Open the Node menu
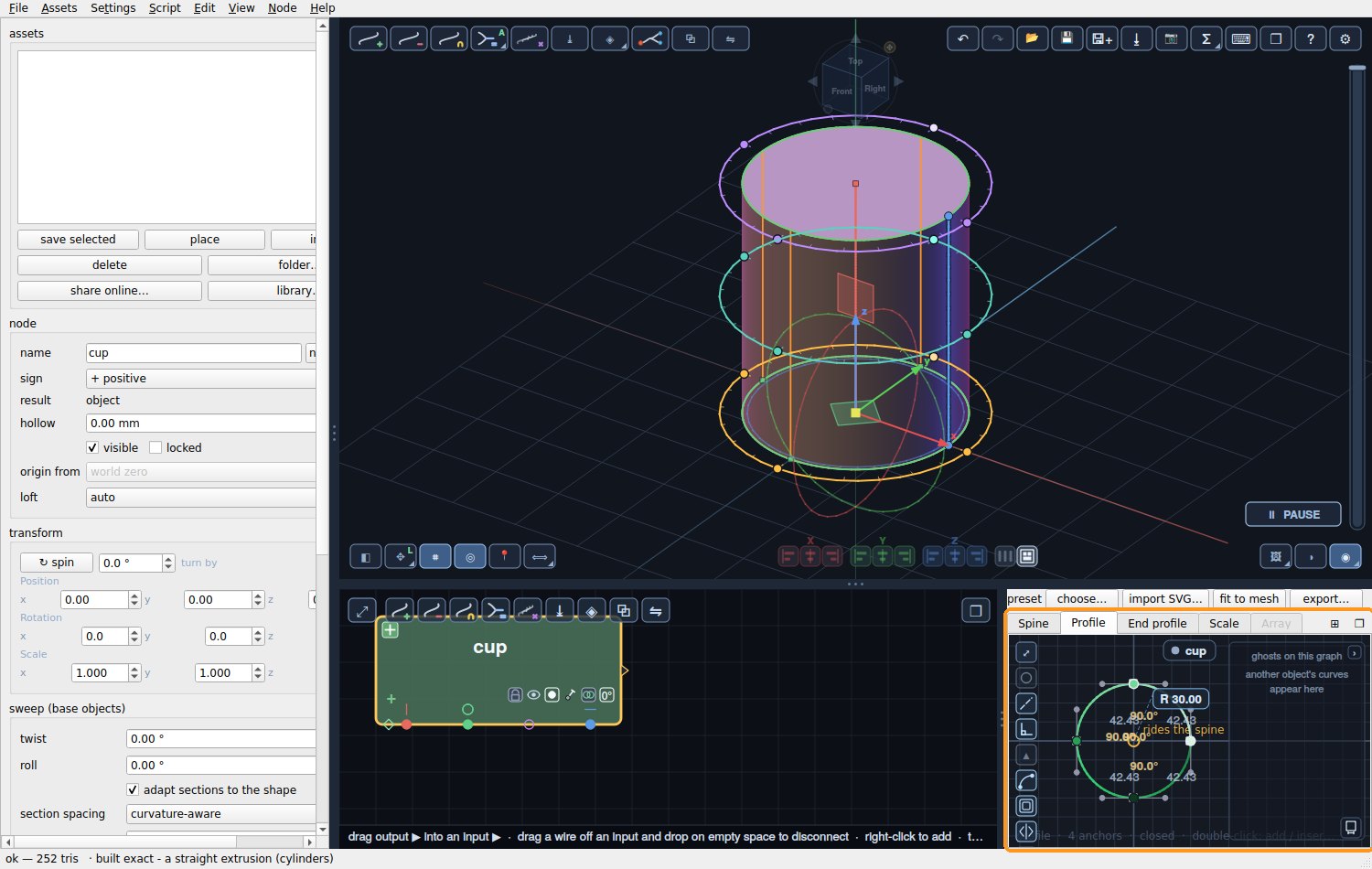The width and height of the screenshot is (1372, 869). point(283,7)
